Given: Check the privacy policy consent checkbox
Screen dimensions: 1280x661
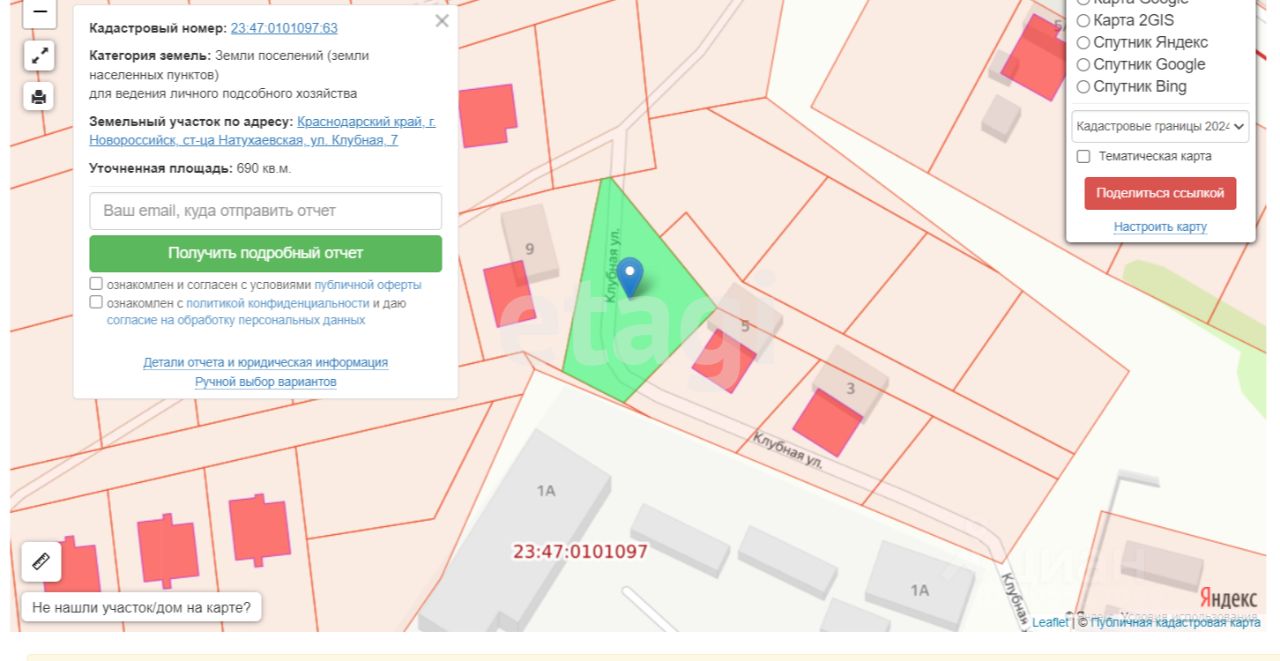Looking at the screenshot, I should tap(96, 302).
